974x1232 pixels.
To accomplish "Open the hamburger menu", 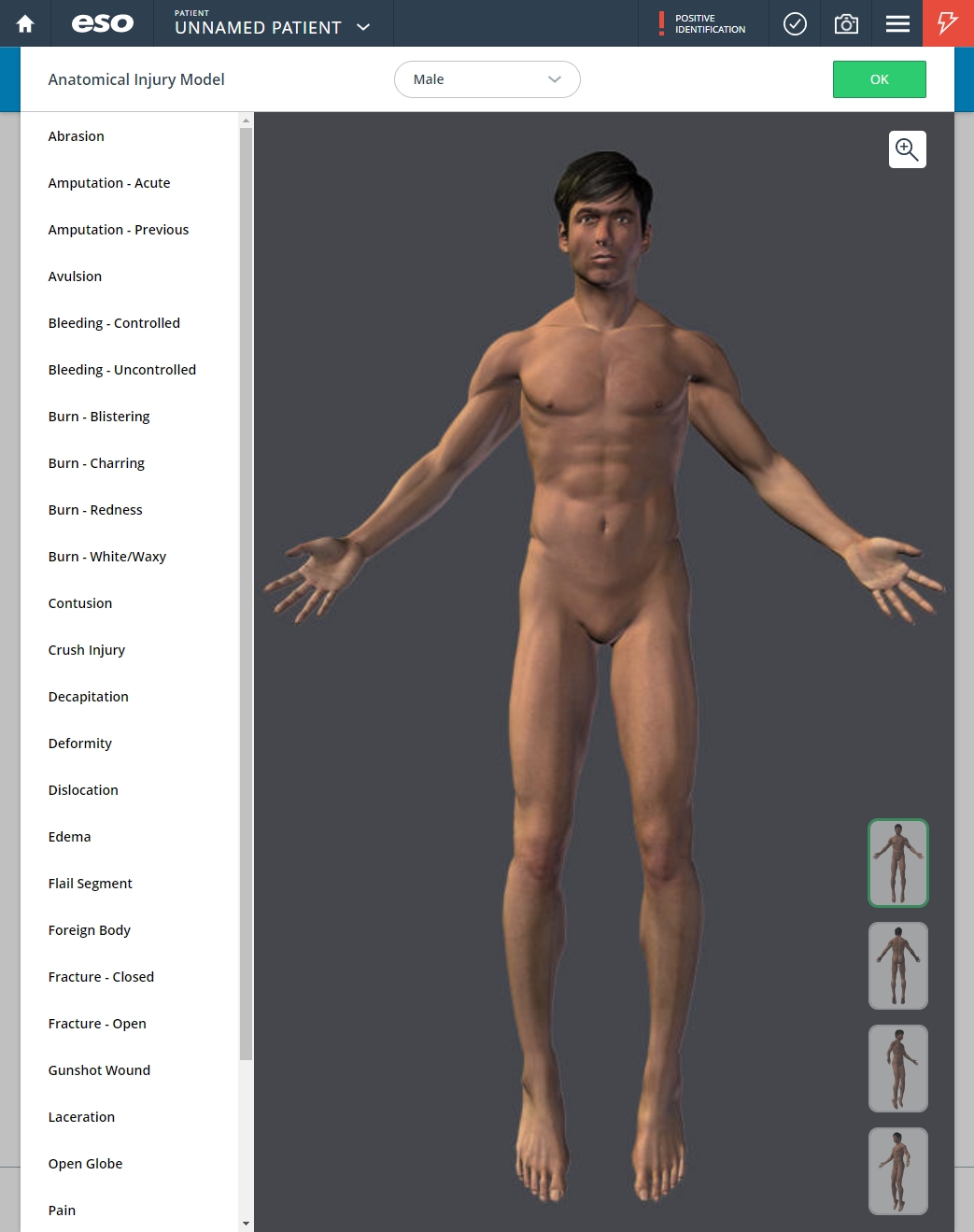I will pos(897,23).
